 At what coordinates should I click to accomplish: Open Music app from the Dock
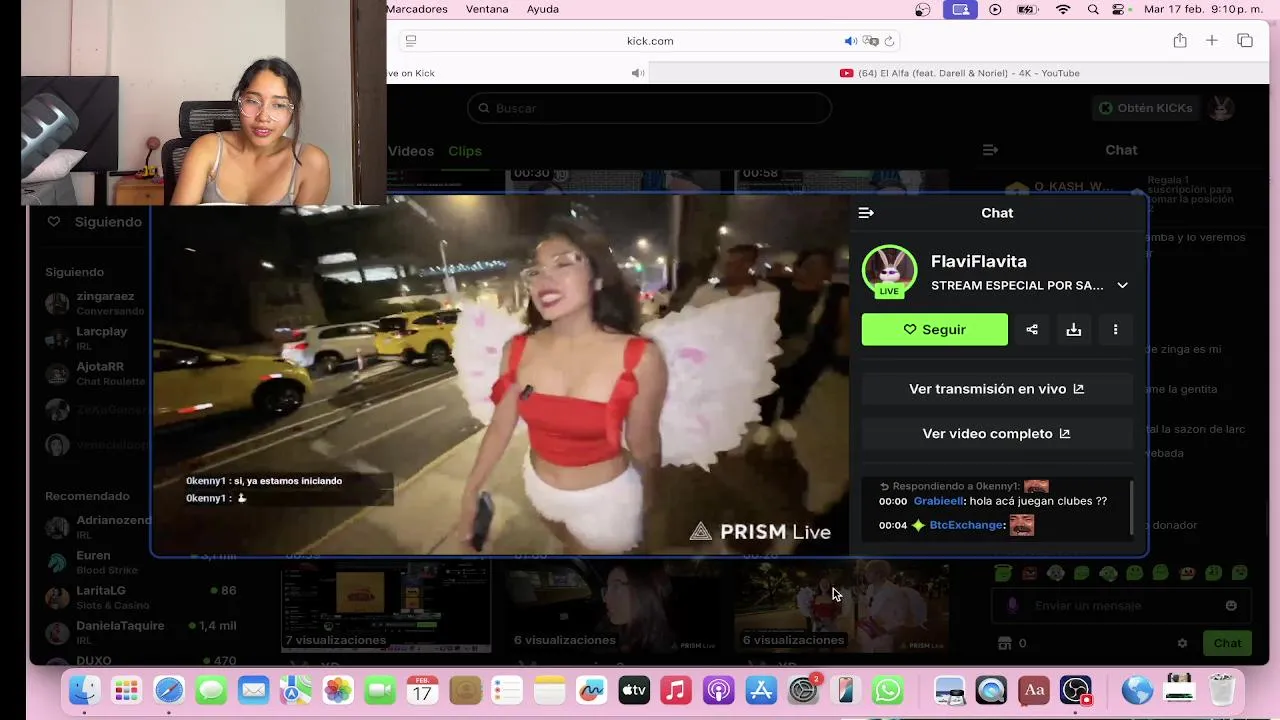(676, 690)
